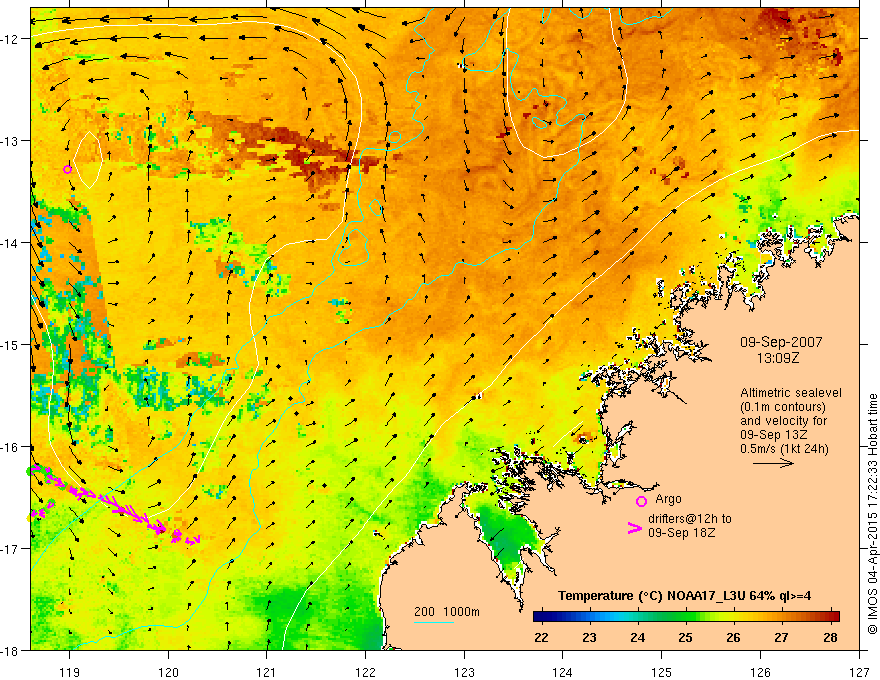The image size is (880, 680).
Task: Click the longitude axis label '126'
Action: click(760, 672)
